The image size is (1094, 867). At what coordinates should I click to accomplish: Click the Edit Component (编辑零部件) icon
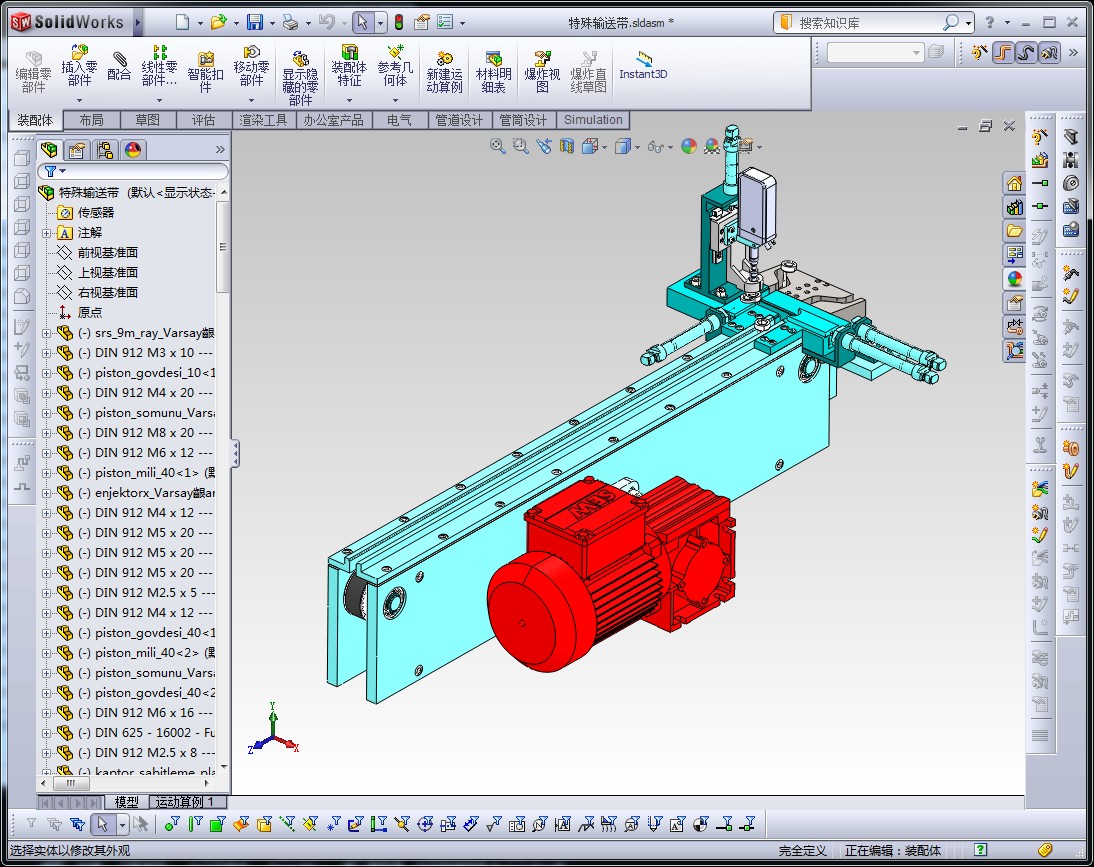tap(33, 71)
